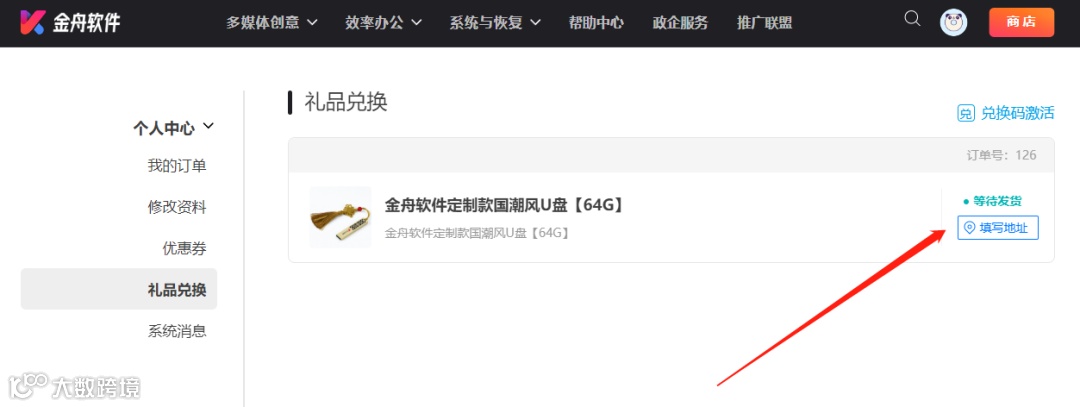The width and height of the screenshot is (1080, 407).
Task: Open 我的订单 in the sidebar
Action: 177,166
